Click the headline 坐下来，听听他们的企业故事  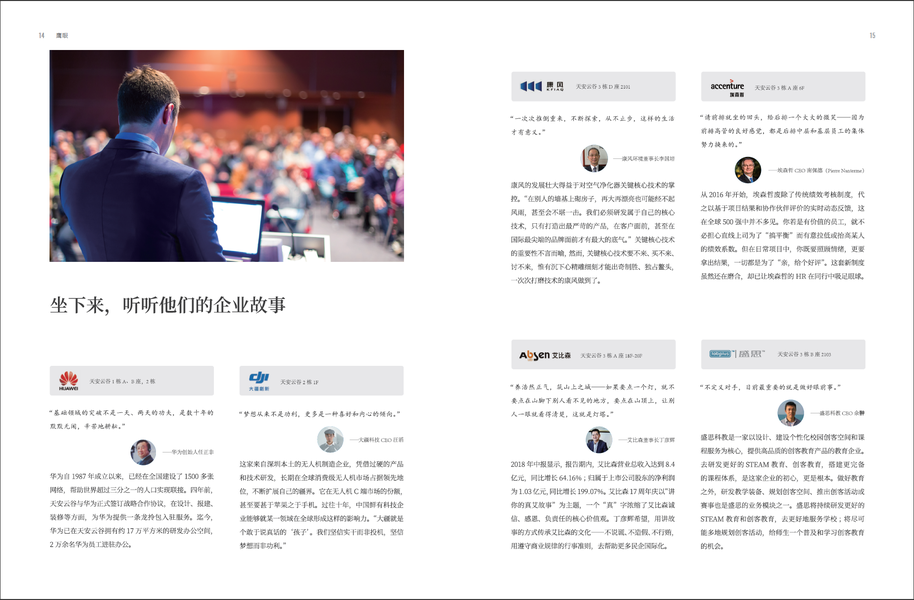point(168,305)
